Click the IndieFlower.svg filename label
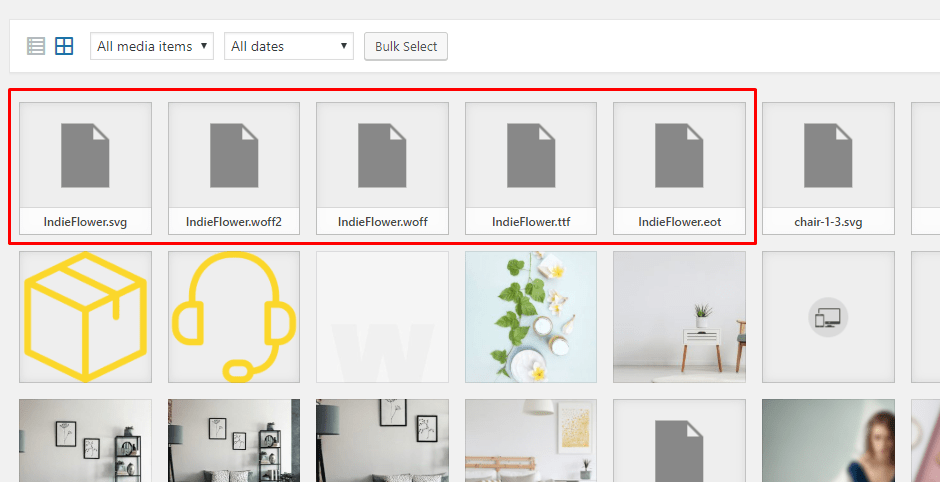940x482 pixels. 85,222
